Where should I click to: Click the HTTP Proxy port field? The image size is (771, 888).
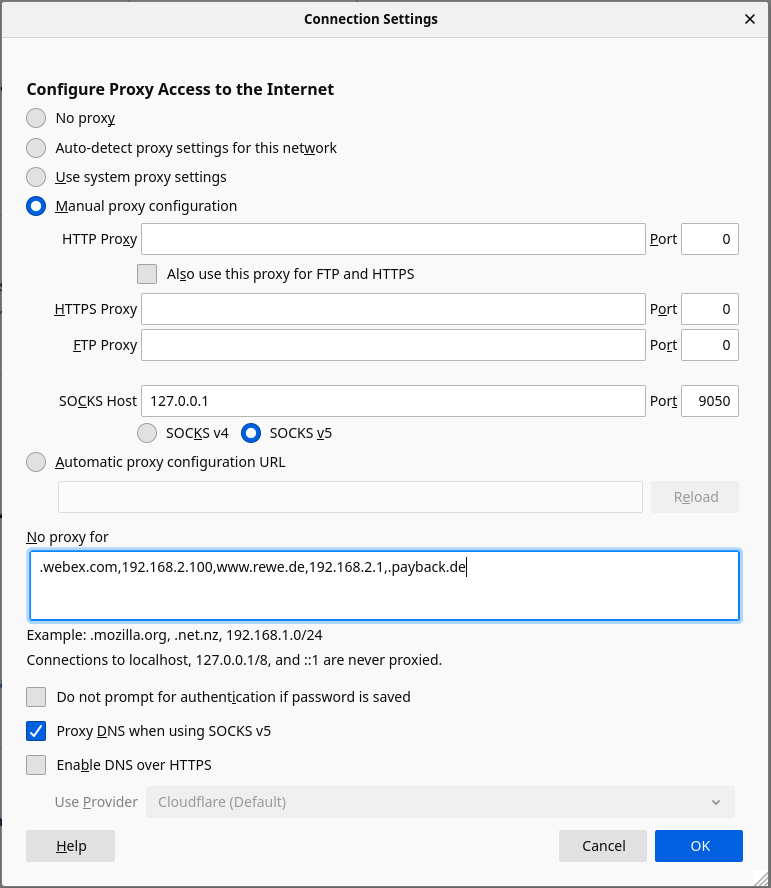(709, 239)
